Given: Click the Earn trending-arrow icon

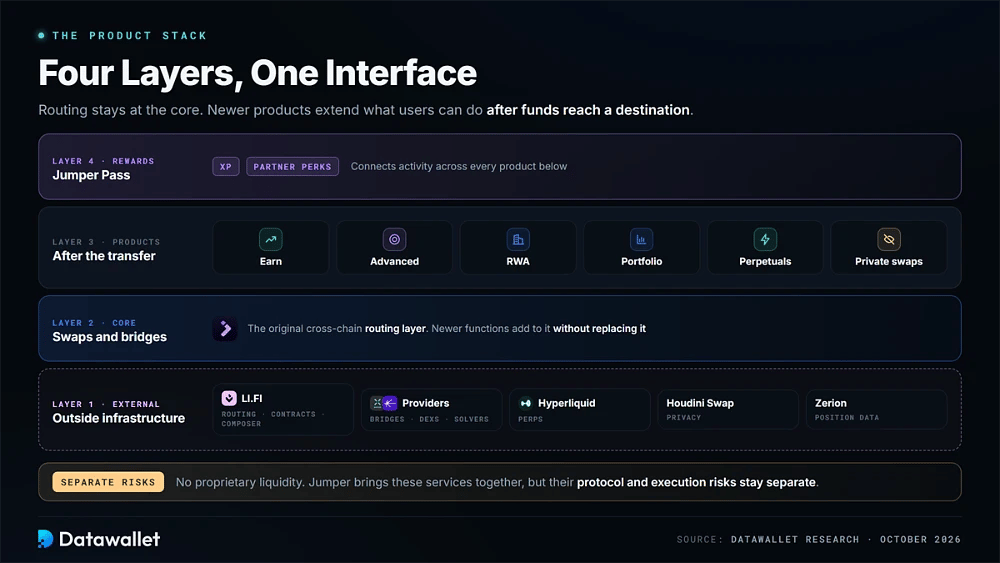Looking at the screenshot, I should coord(270,240).
